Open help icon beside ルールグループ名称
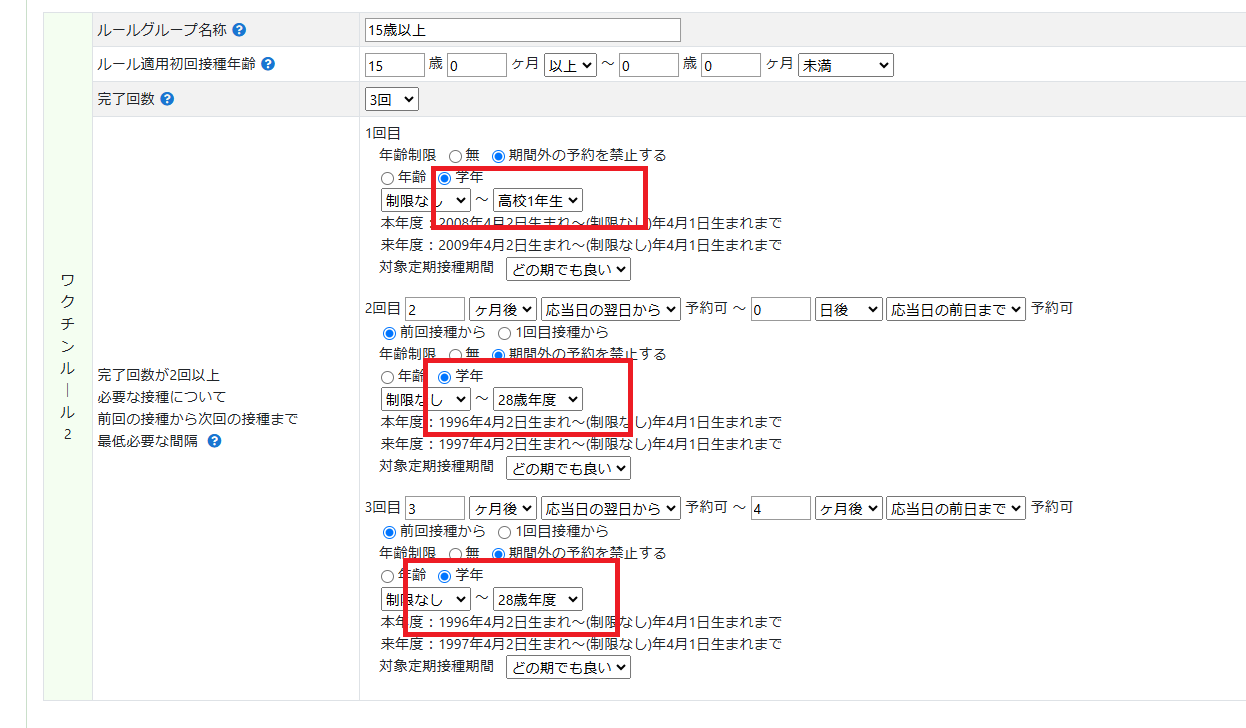The width and height of the screenshot is (1246, 728). click(239, 30)
